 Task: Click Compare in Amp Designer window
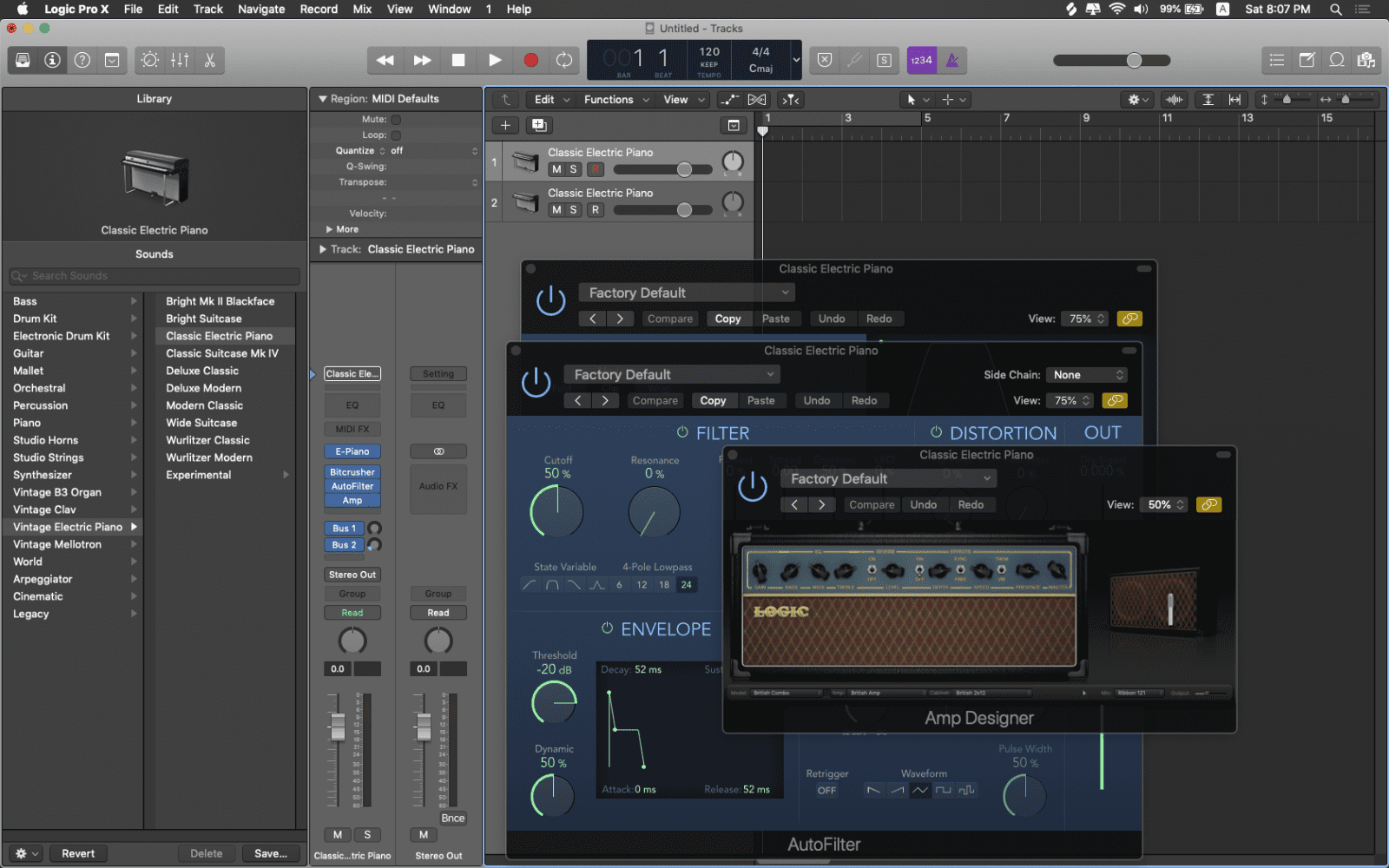pos(872,504)
